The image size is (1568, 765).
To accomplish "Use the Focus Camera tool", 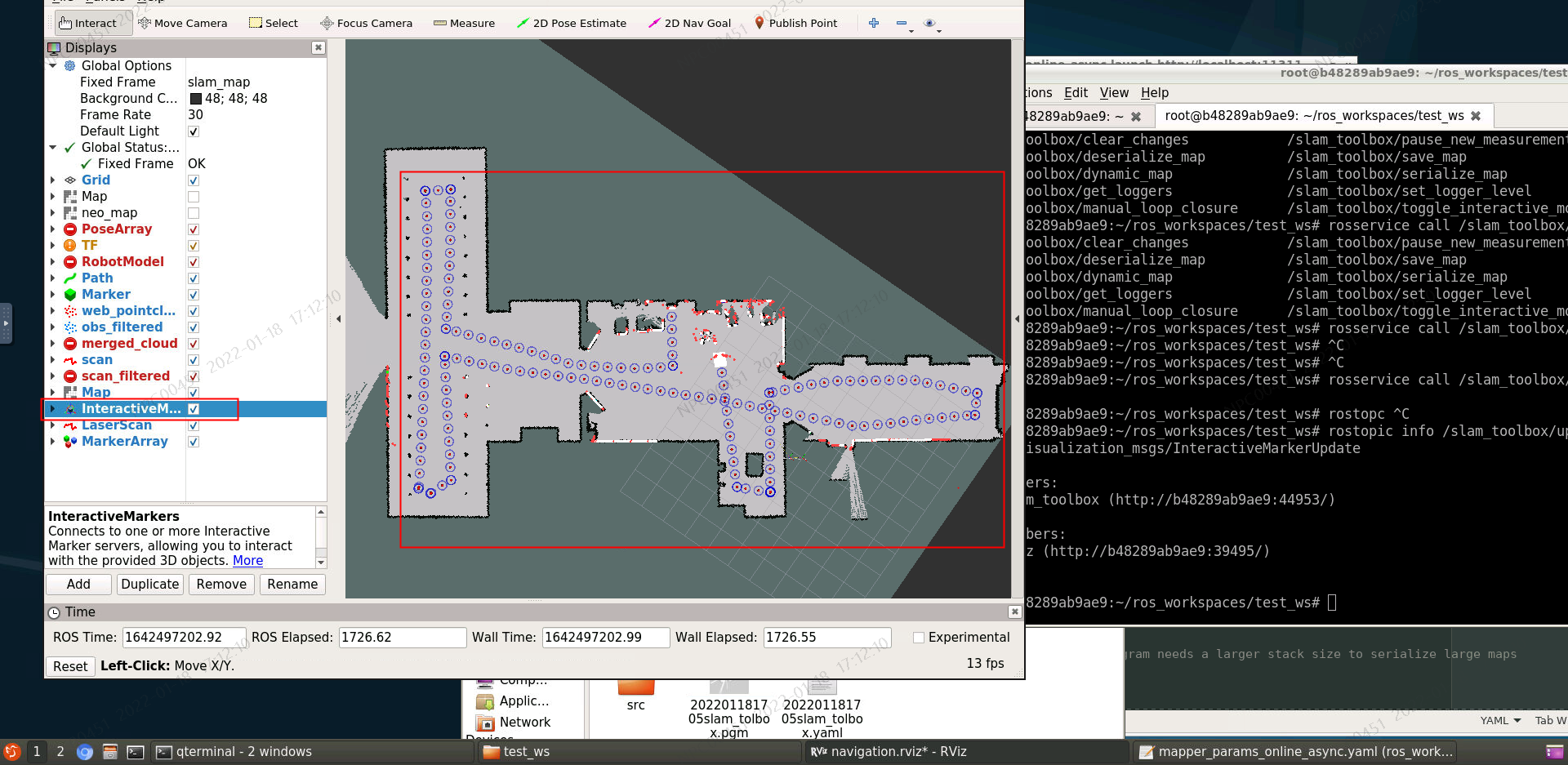I will (365, 23).
